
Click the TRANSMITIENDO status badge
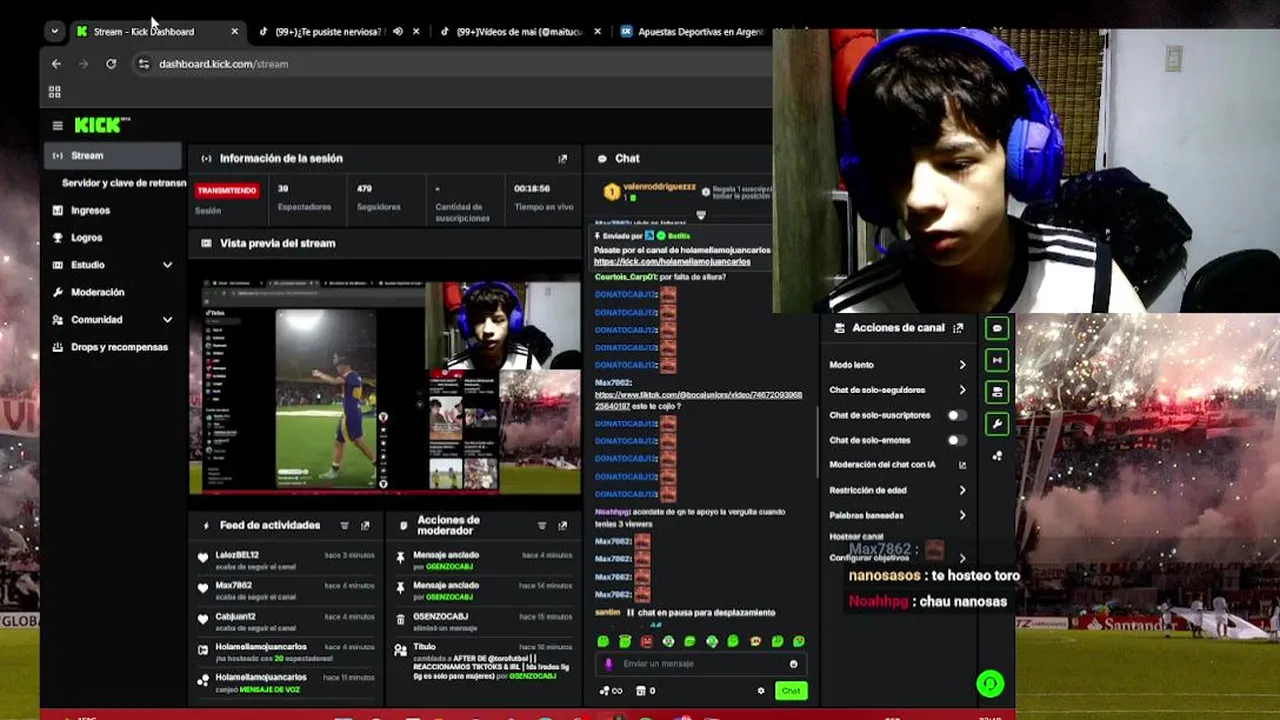coord(227,190)
